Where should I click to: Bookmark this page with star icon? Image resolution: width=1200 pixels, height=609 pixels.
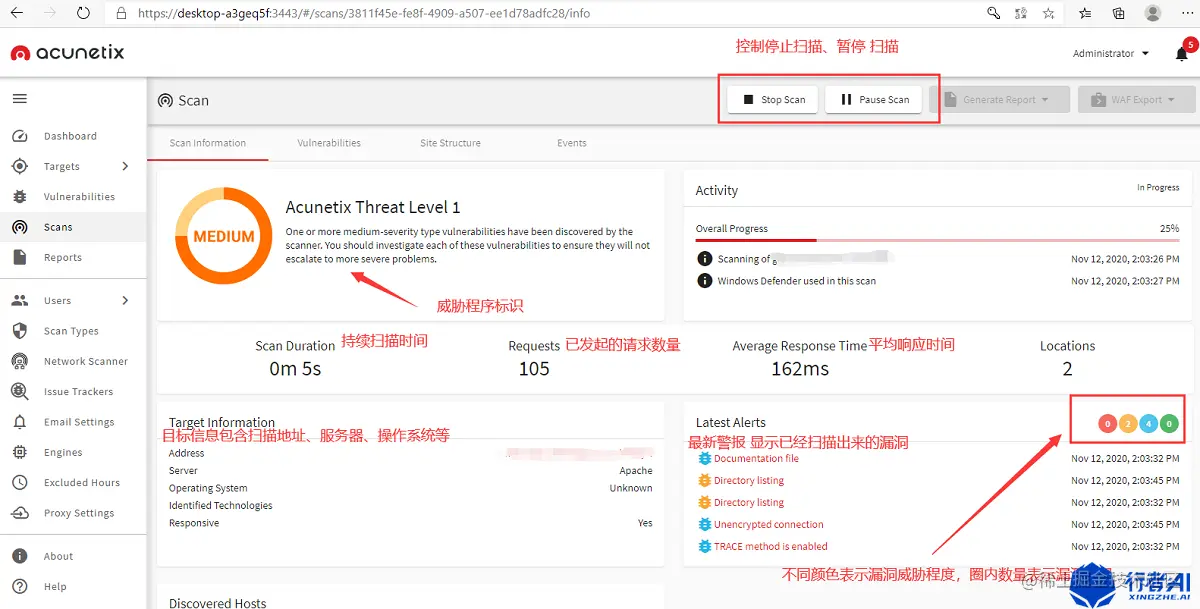pyautogui.click(x=1048, y=13)
